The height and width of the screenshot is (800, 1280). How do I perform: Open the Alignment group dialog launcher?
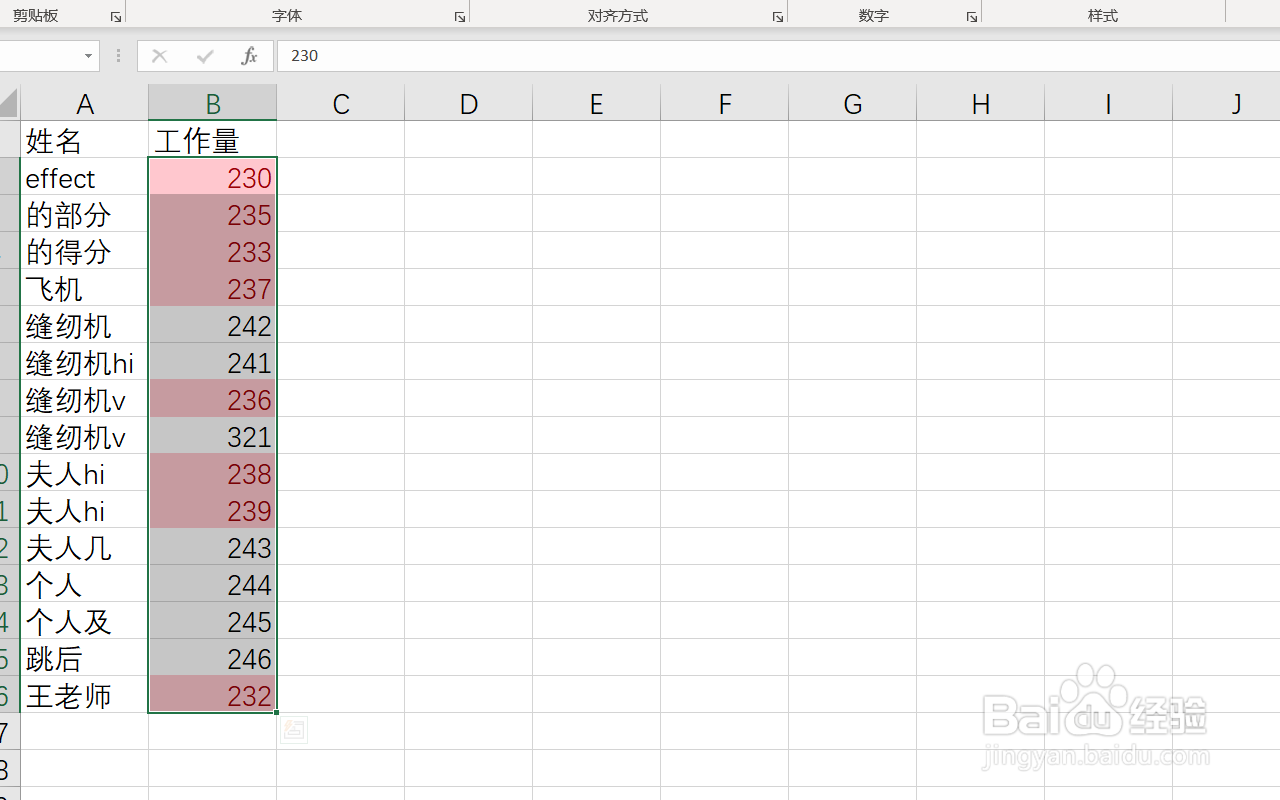click(x=778, y=17)
